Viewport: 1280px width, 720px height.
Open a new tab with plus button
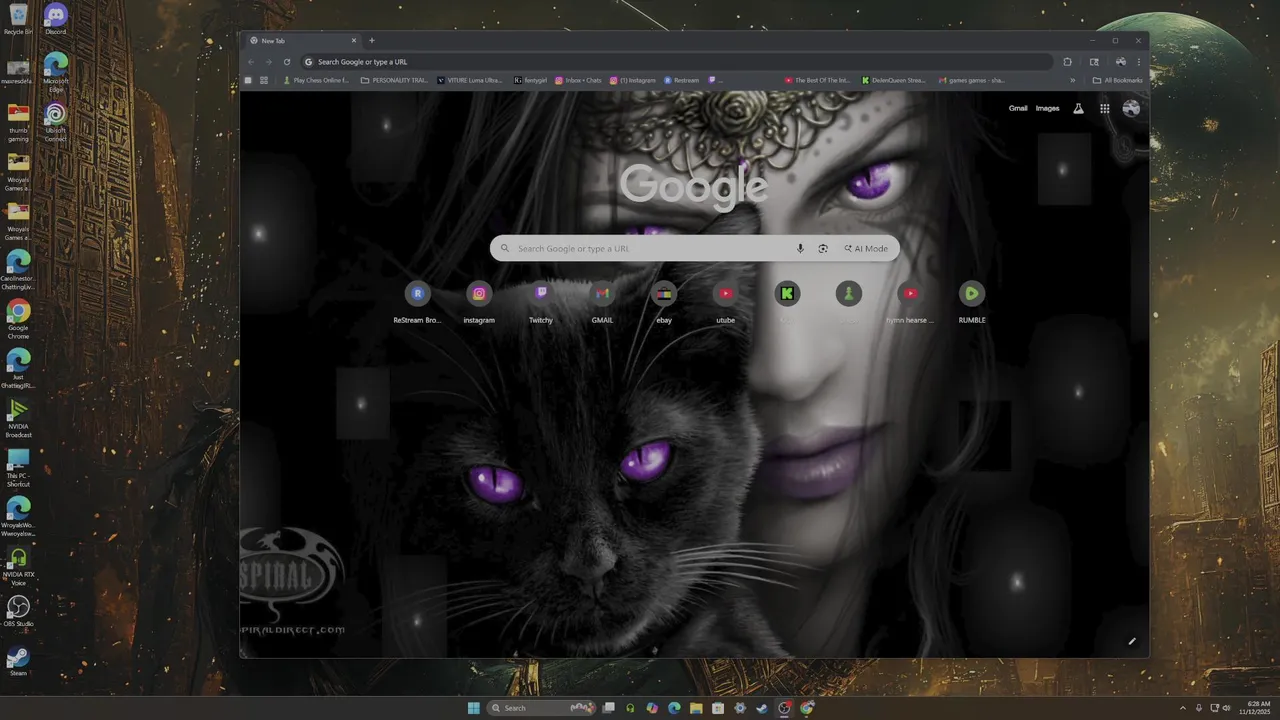tap(372, 41)
